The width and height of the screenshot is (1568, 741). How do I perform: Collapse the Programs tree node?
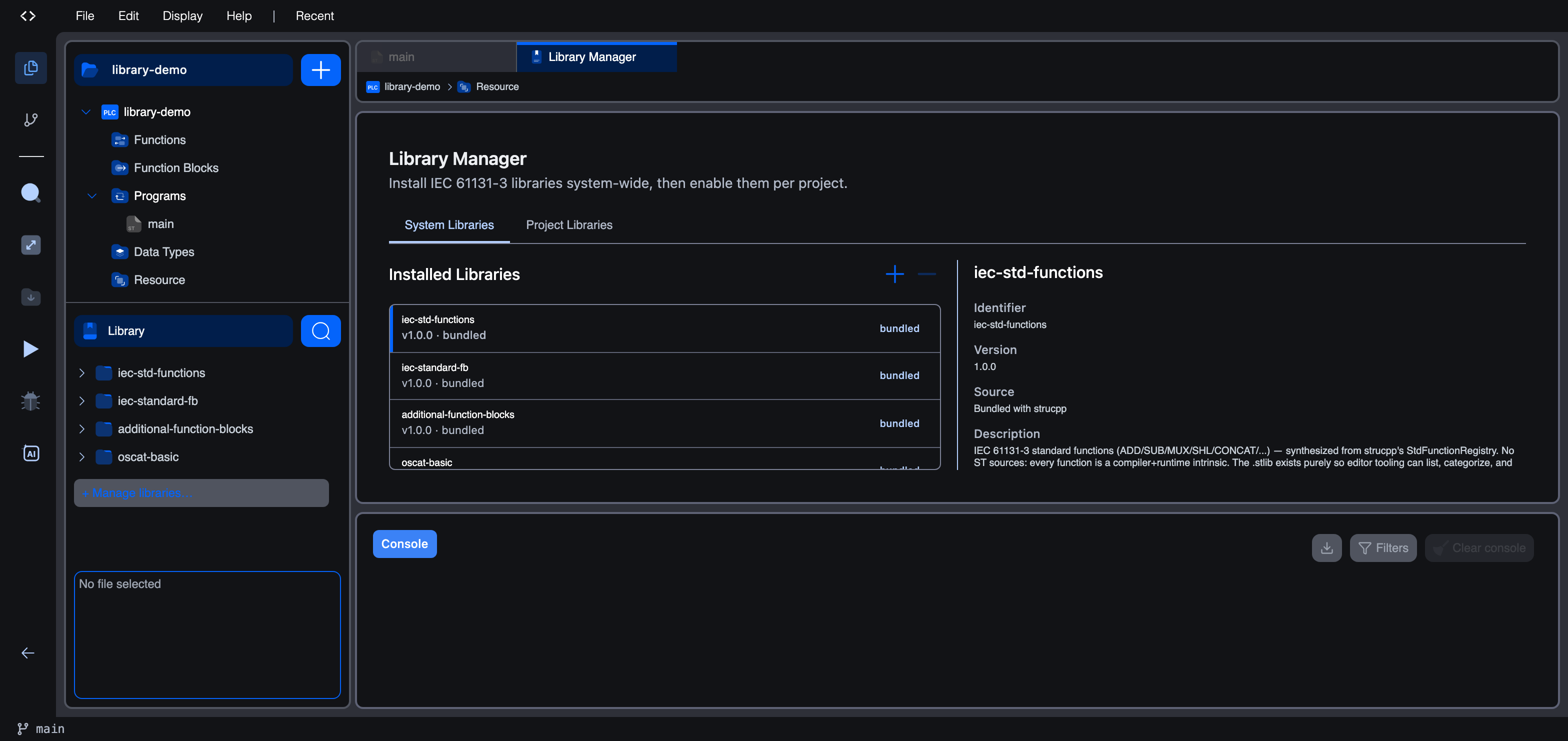coord(92,196)
